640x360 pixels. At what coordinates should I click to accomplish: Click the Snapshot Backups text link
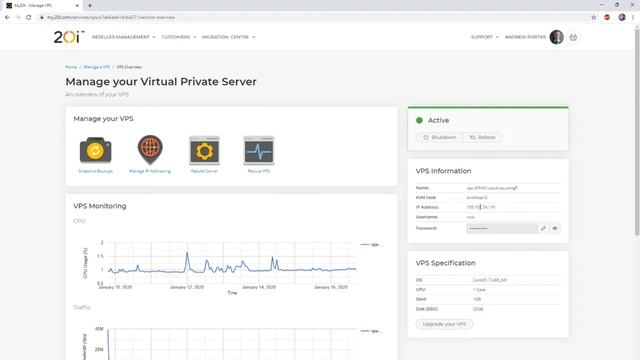[96, 171]
